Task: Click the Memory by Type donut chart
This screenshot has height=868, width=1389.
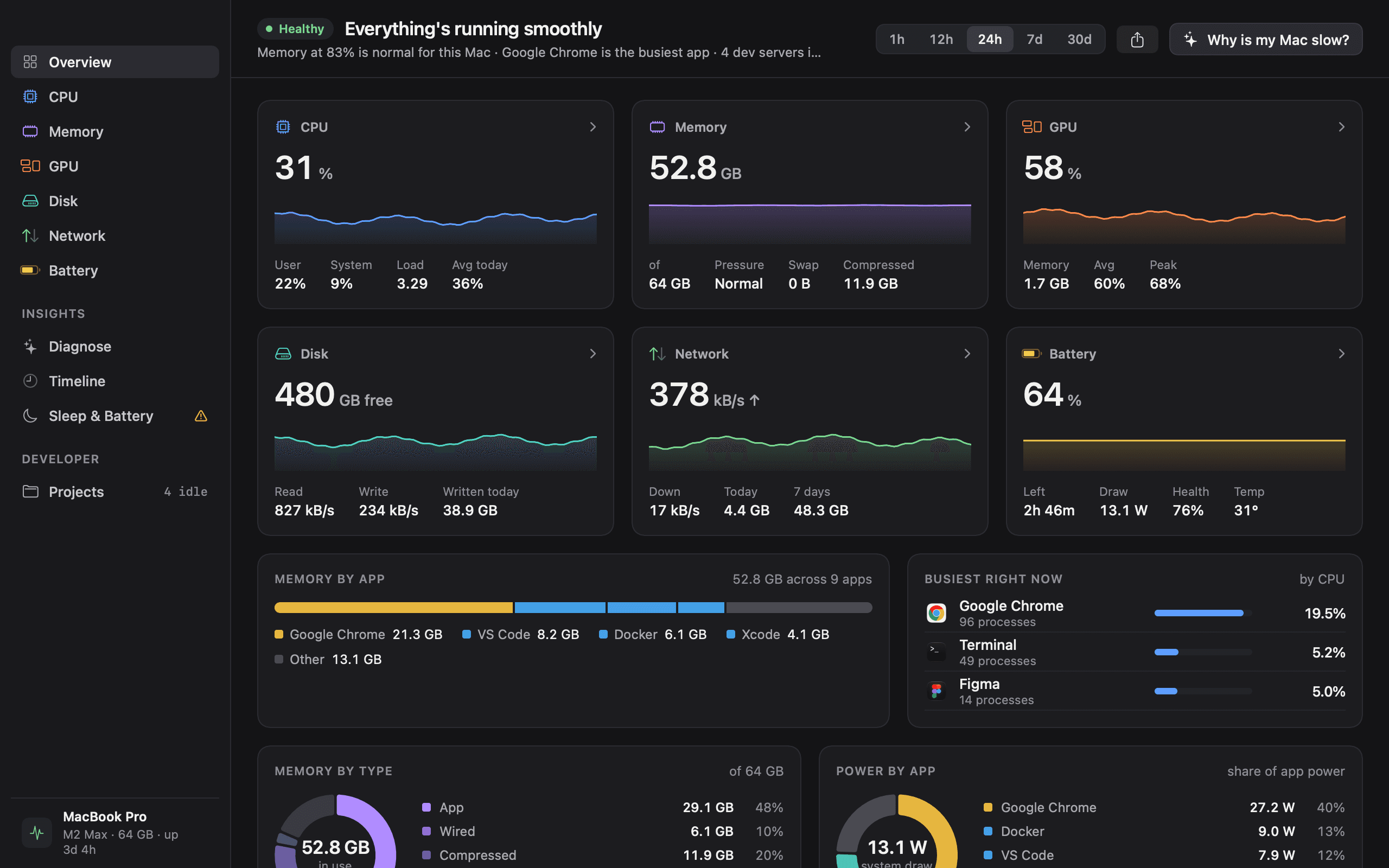Action: pyautogui.click(x=336, y=831)
